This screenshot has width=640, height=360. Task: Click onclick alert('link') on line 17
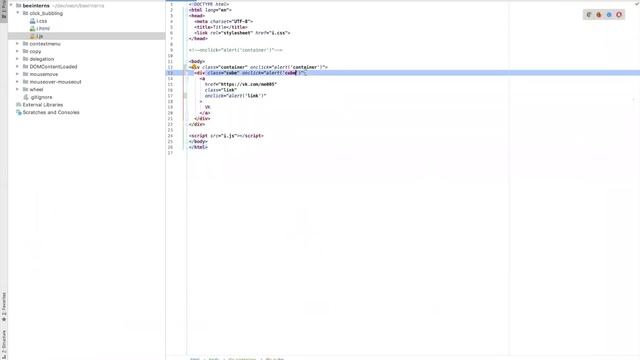(236, 96)
